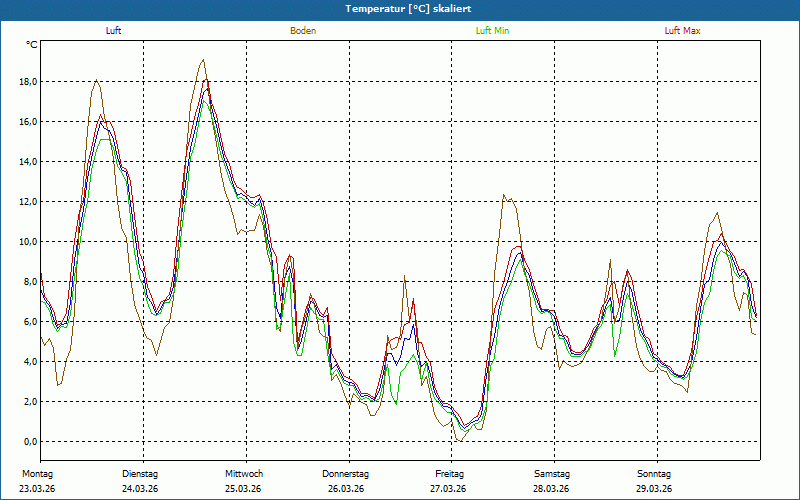Click the date 23.03.26 below Montag

point(38,489)
